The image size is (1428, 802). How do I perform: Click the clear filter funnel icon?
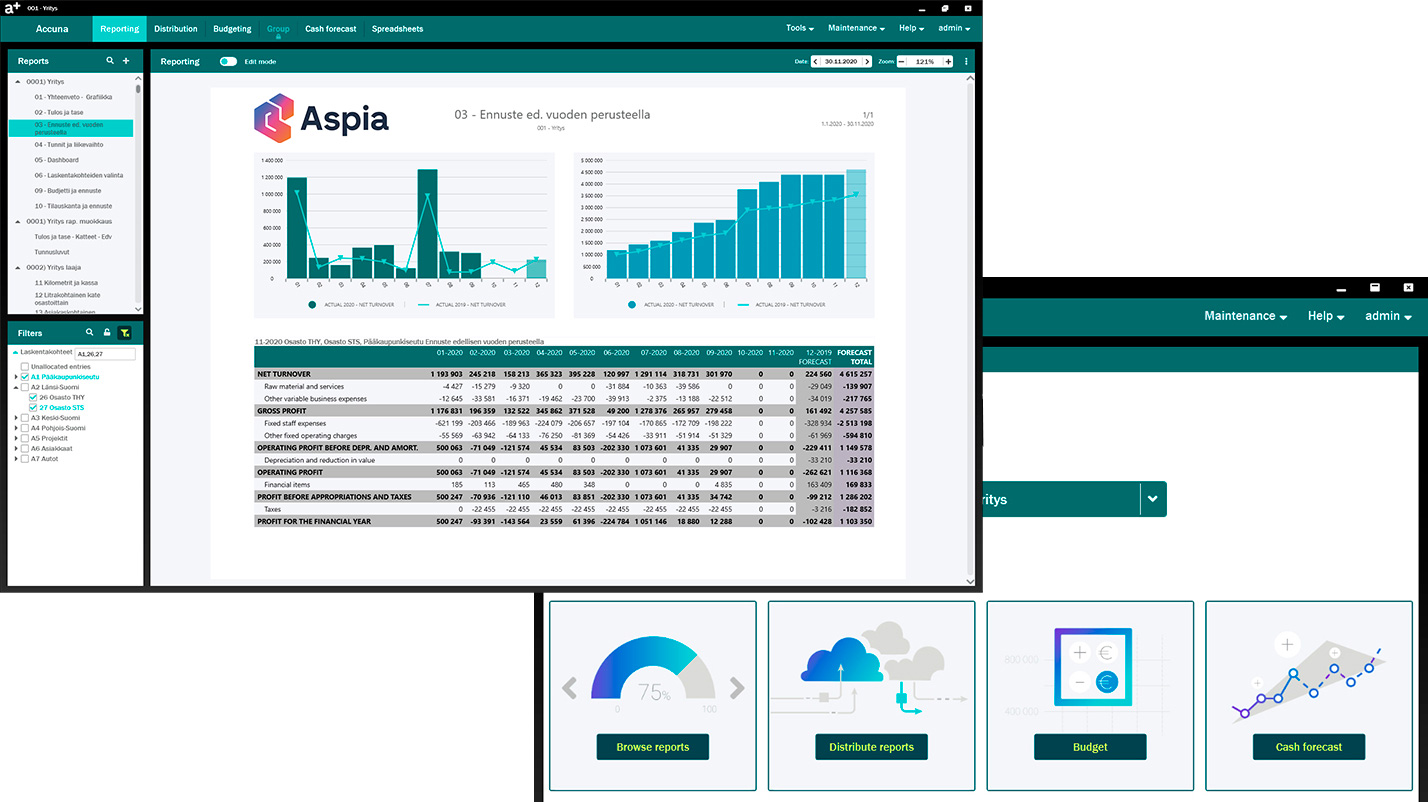pos(124,333)
